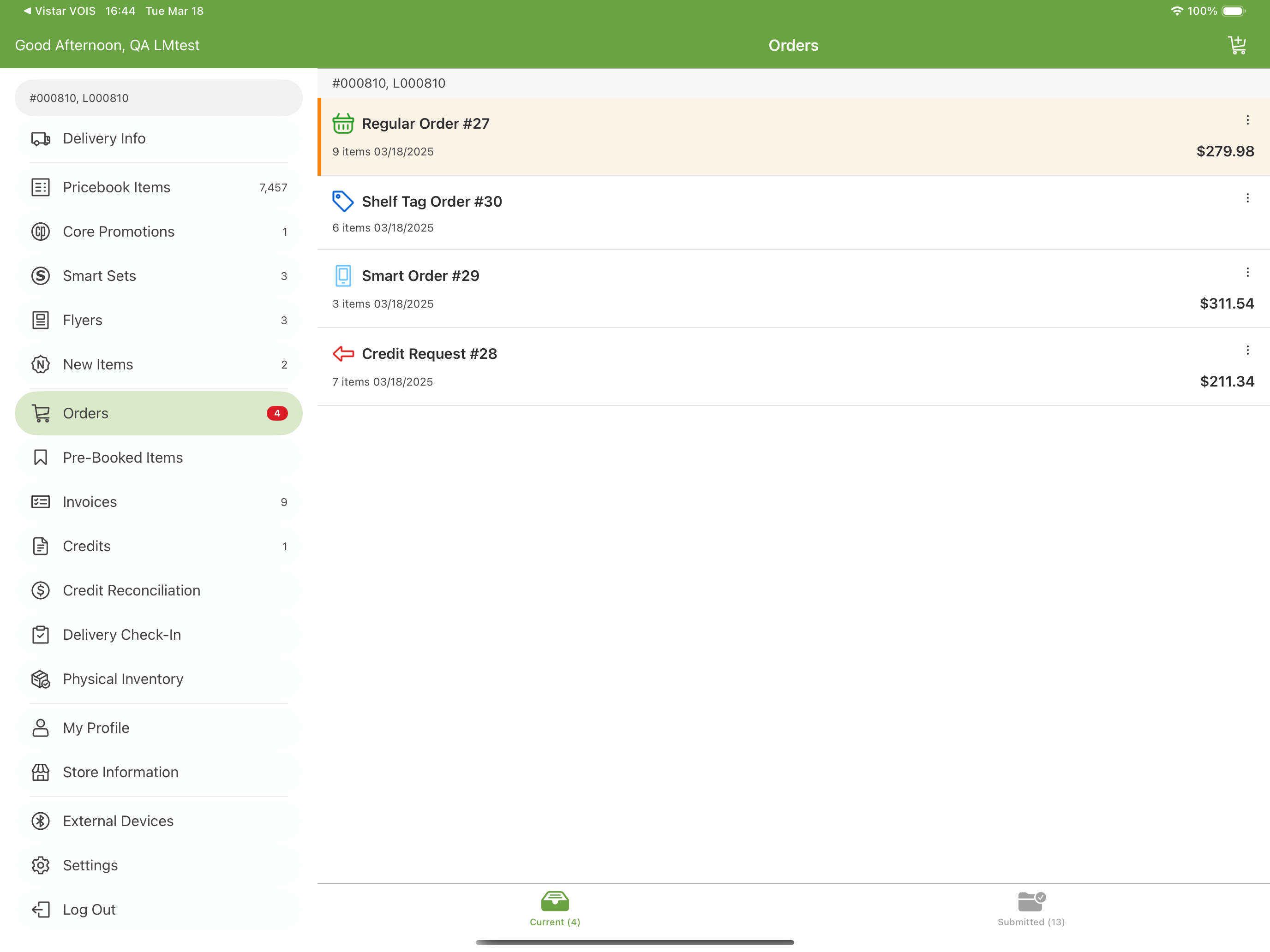Viewport: 1270px width, 952px height.
Task: Open Smart Order #29
Action: tap(793, 289)
